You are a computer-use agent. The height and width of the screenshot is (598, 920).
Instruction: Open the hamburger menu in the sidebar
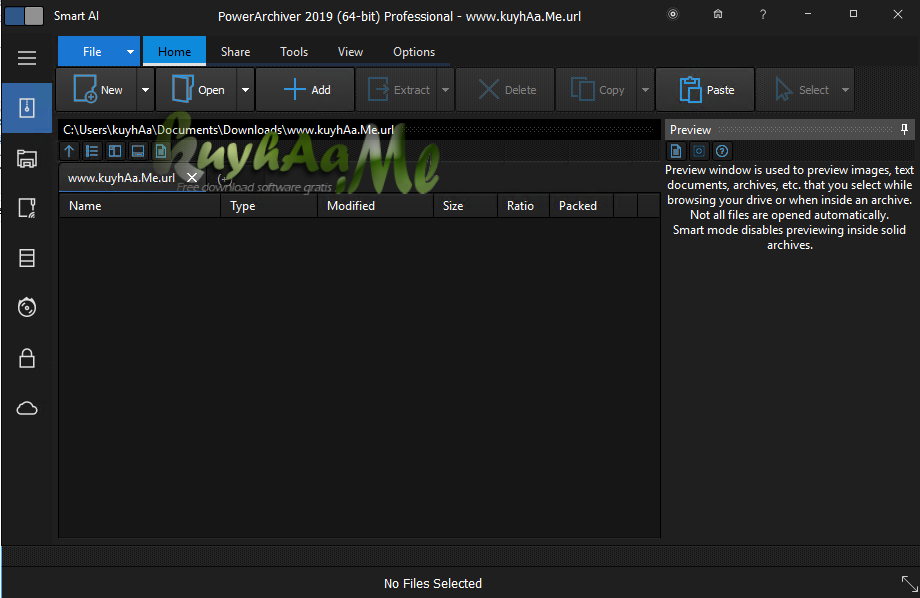27,58
